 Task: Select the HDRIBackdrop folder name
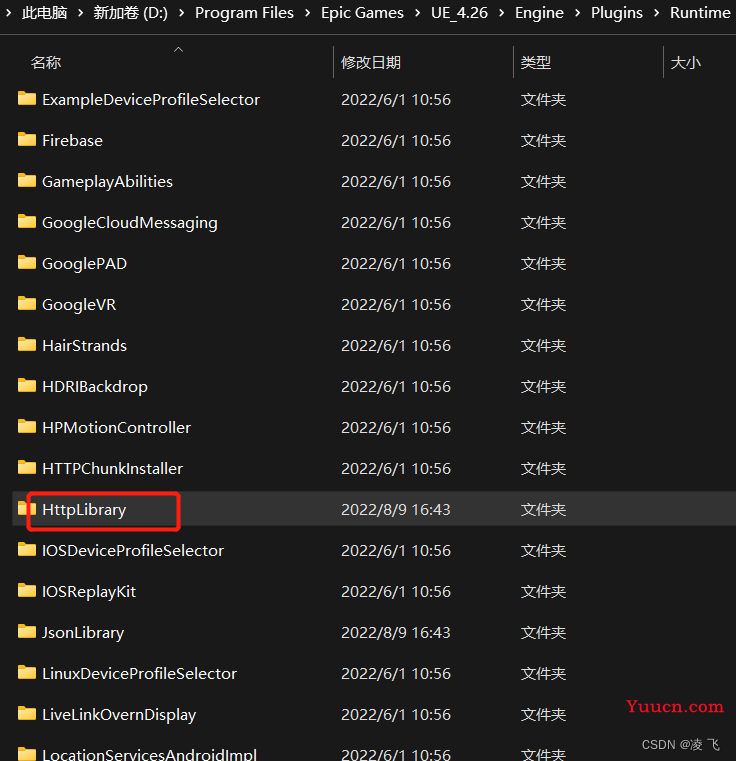[95, 387]
